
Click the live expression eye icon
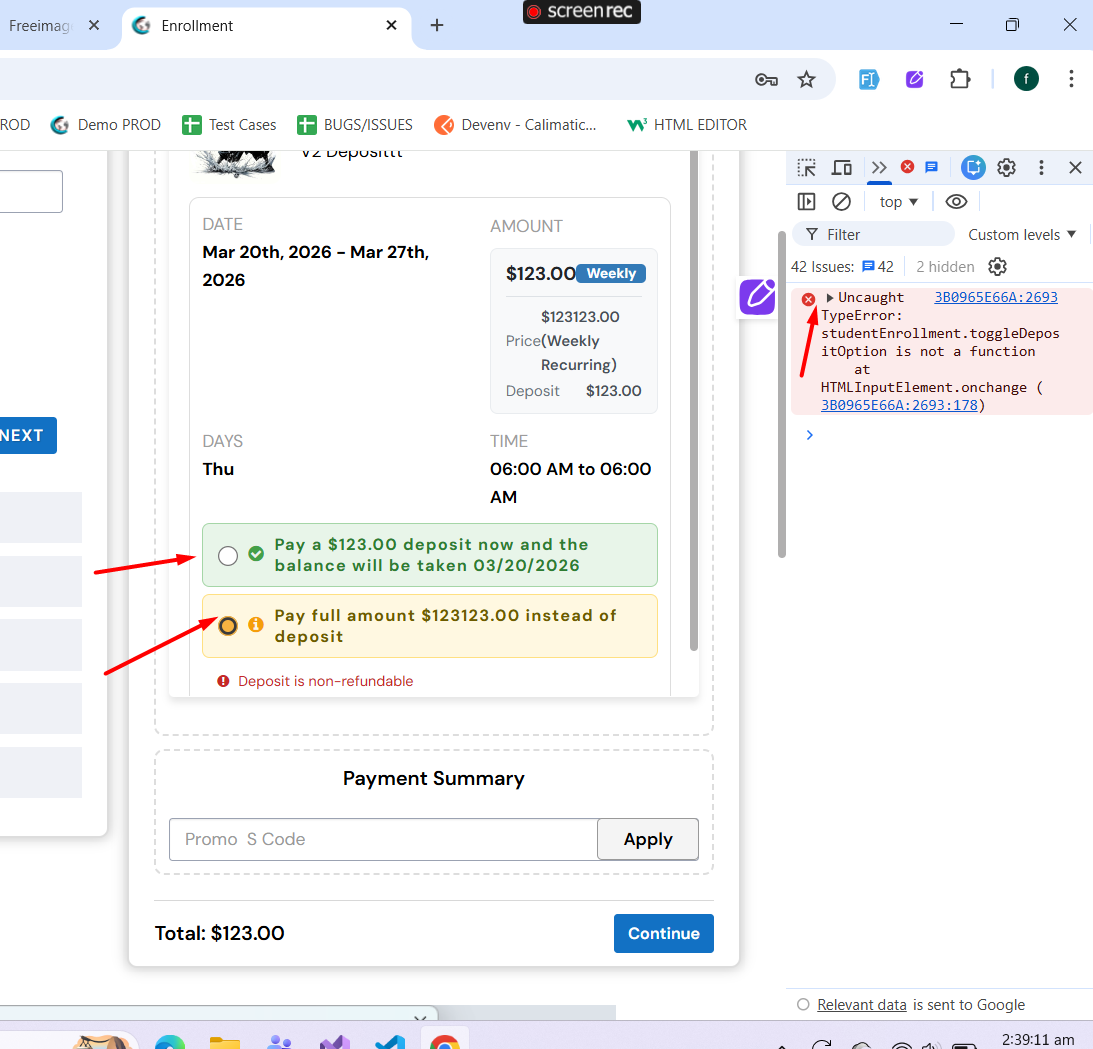pyautogui.click(x=956, y=201)
